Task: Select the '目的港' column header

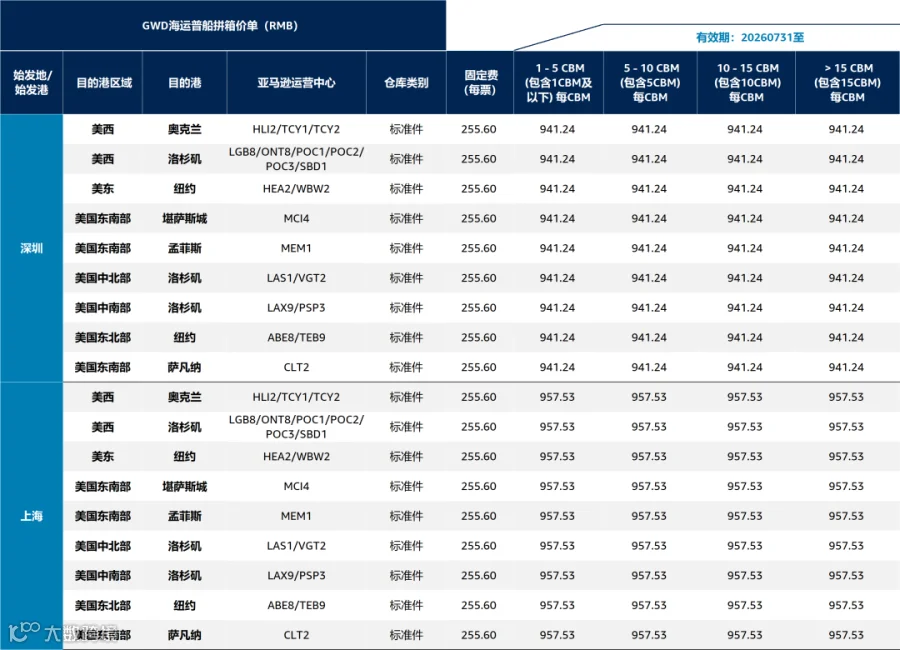Action: click(184, 83)
